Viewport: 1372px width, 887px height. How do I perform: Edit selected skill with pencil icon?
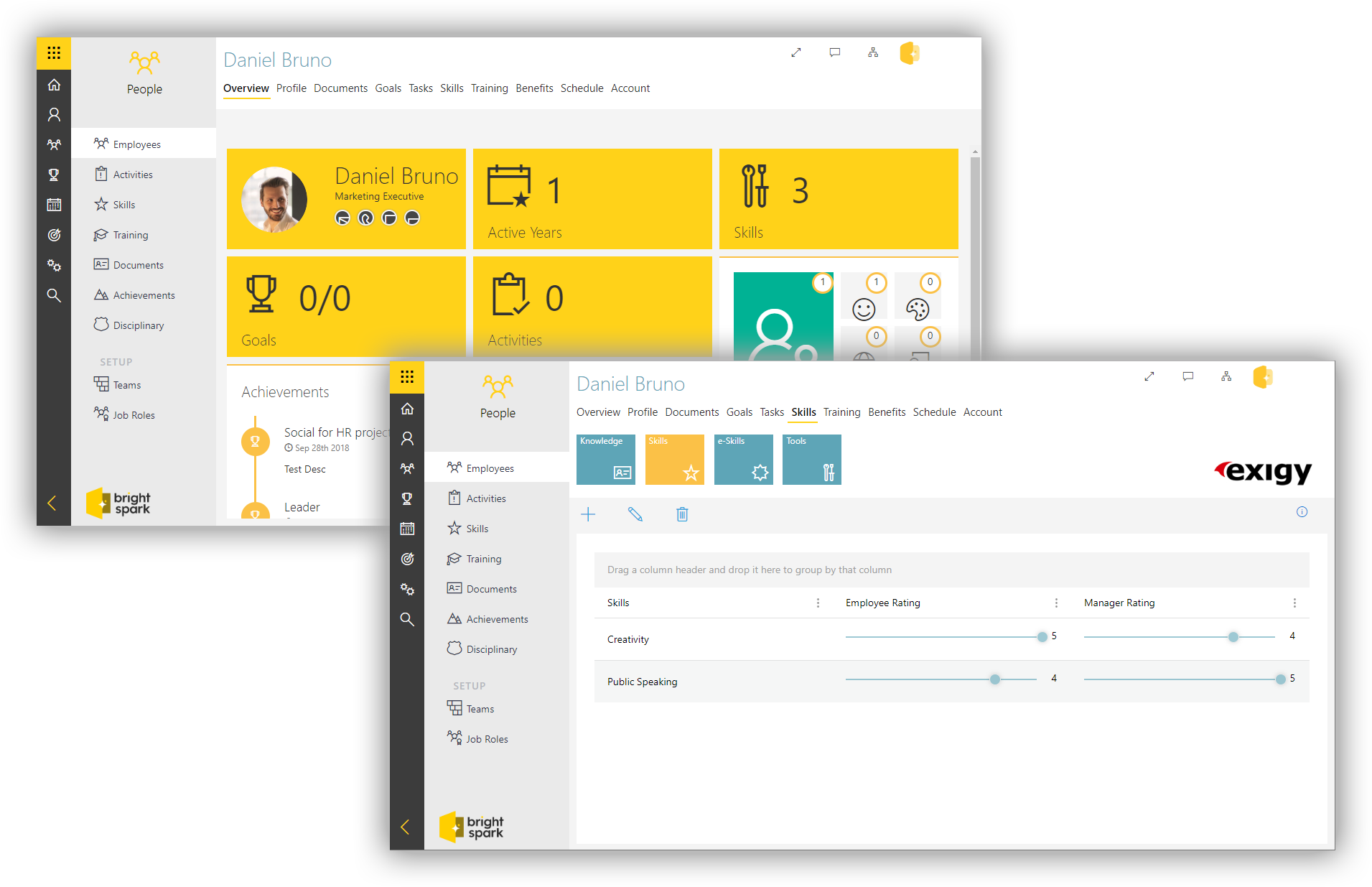pos(635,514)
